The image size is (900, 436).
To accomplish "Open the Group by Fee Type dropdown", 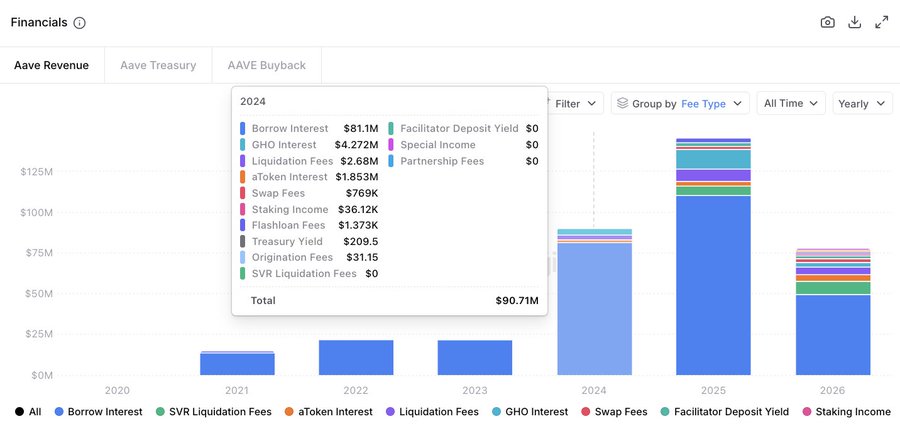I will [x=680, y=103].
